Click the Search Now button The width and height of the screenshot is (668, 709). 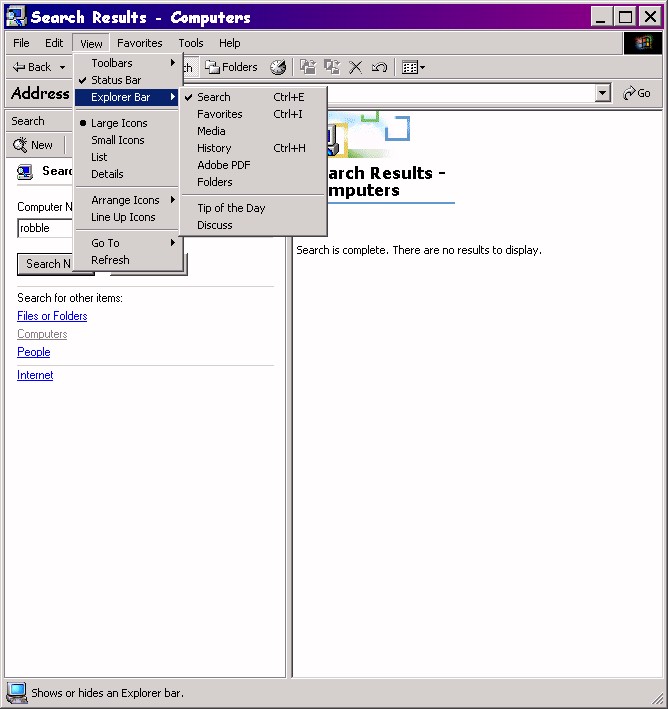[45, 264]
